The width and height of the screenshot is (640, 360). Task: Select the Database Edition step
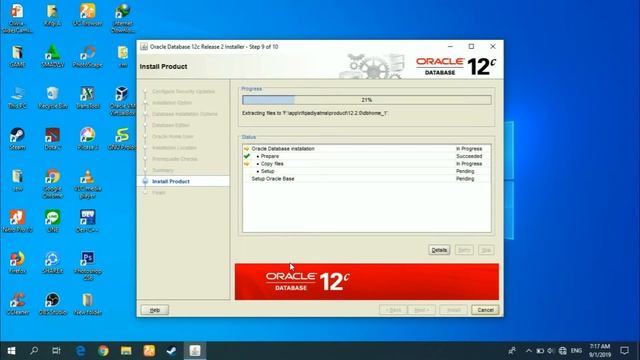point(171,125)
